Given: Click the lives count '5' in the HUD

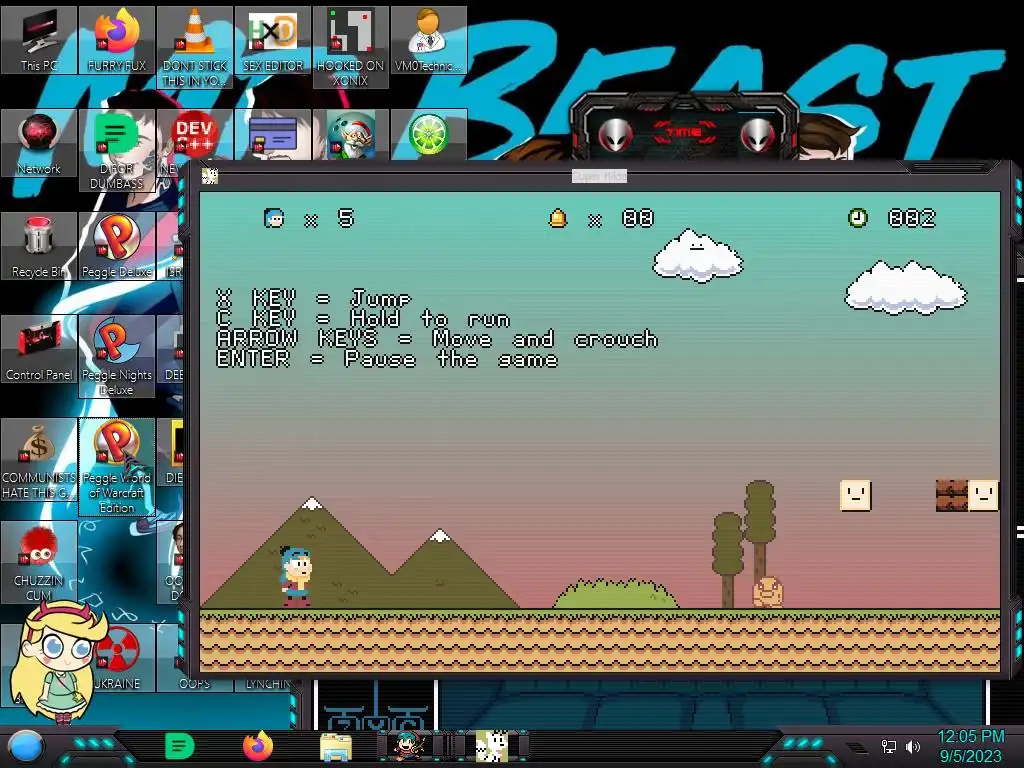Looking at the screenshot, I should [x=346, y=218].
